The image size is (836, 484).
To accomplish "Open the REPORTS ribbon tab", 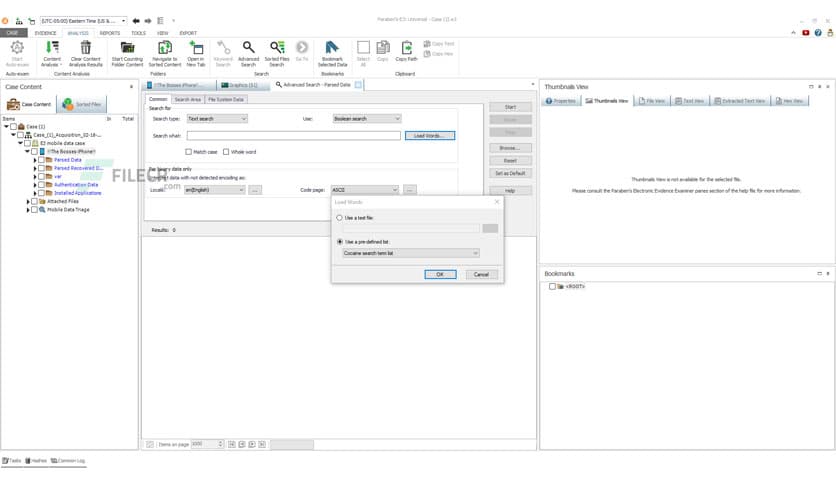I will click(109, 33).
